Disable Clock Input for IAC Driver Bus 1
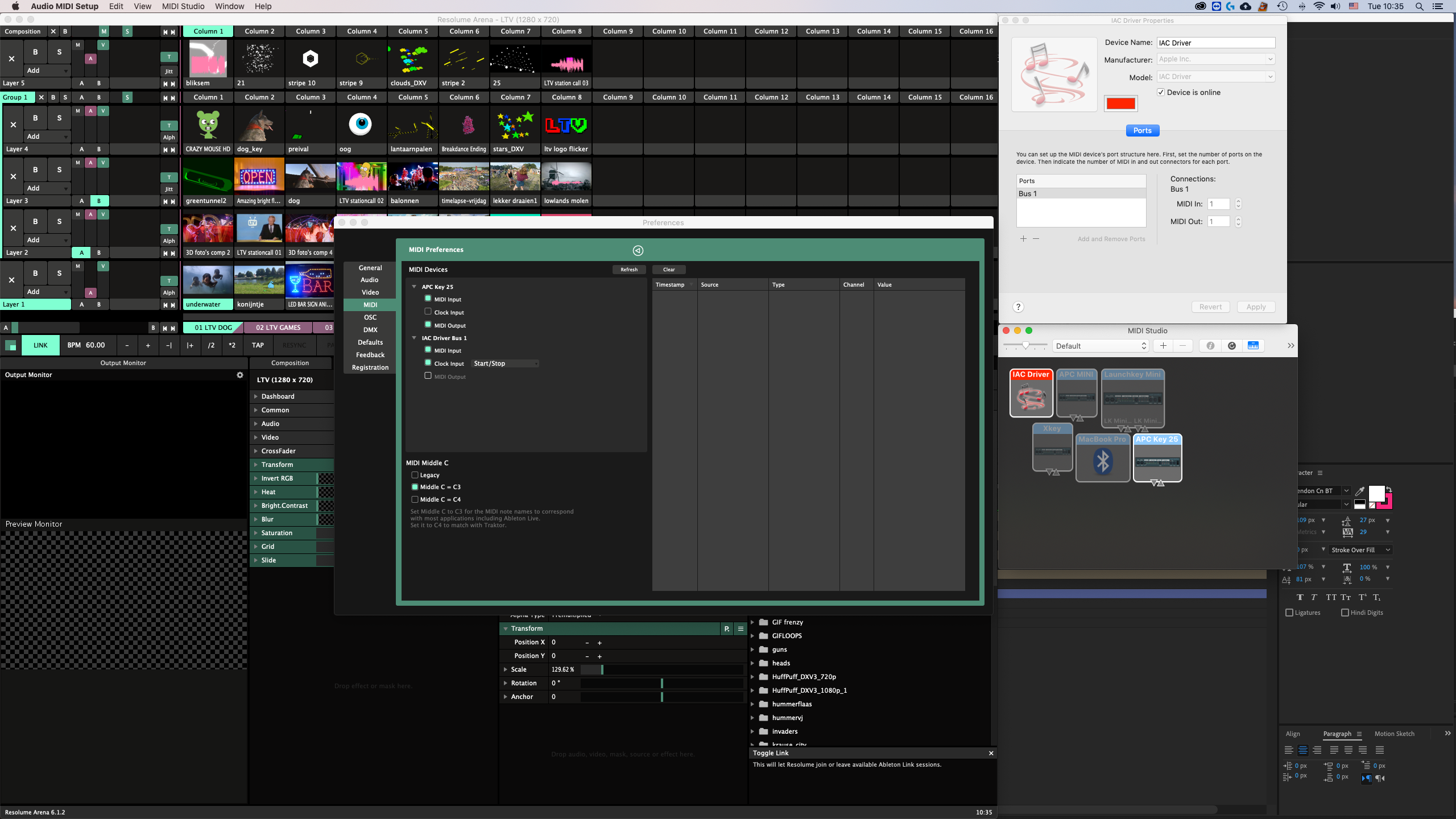Viewport: 1456px width, 819px height. 428,363
